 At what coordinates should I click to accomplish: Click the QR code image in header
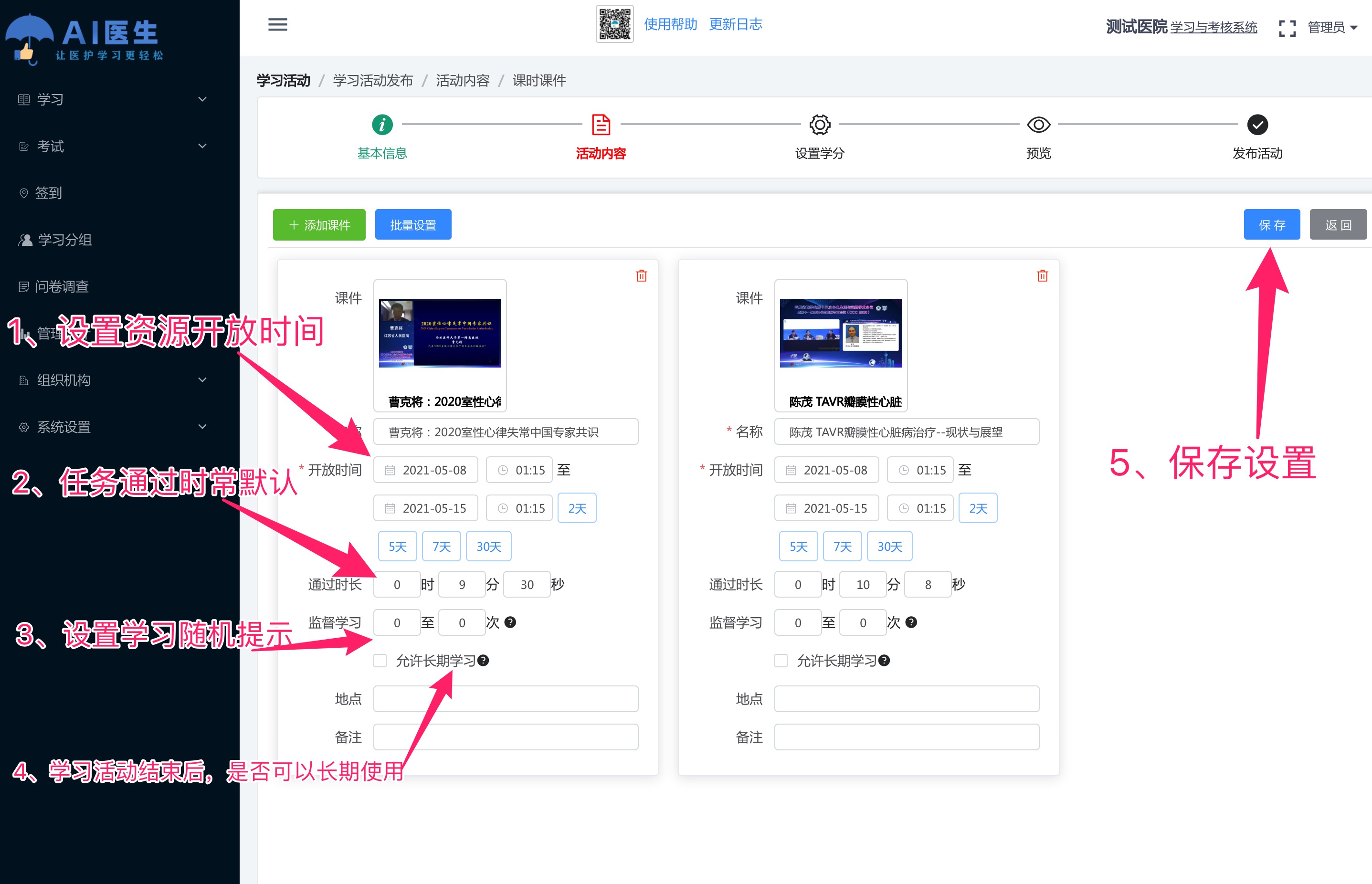(x=614, y=24)
